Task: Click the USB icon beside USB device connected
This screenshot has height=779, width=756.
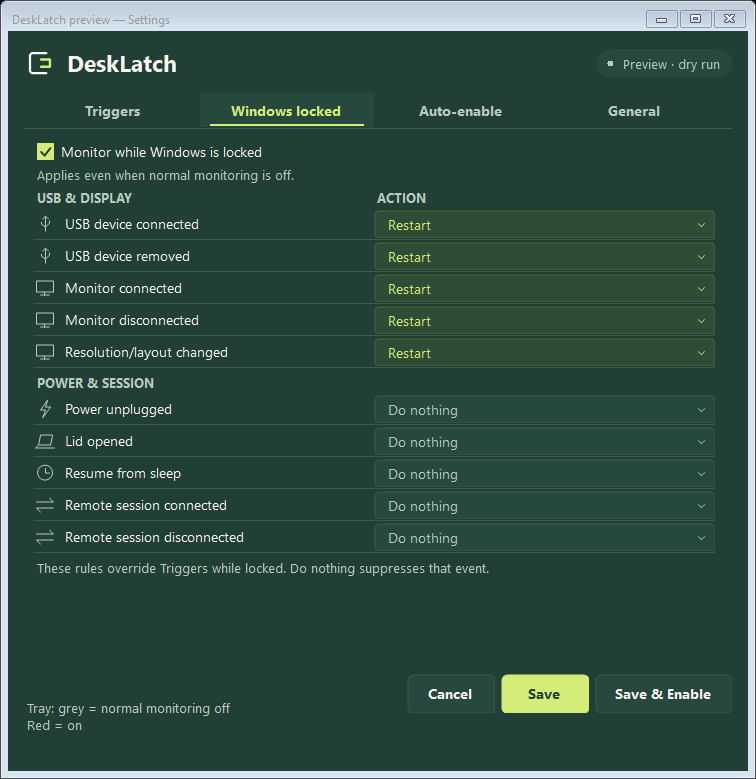Action: (x=45, y=224)
